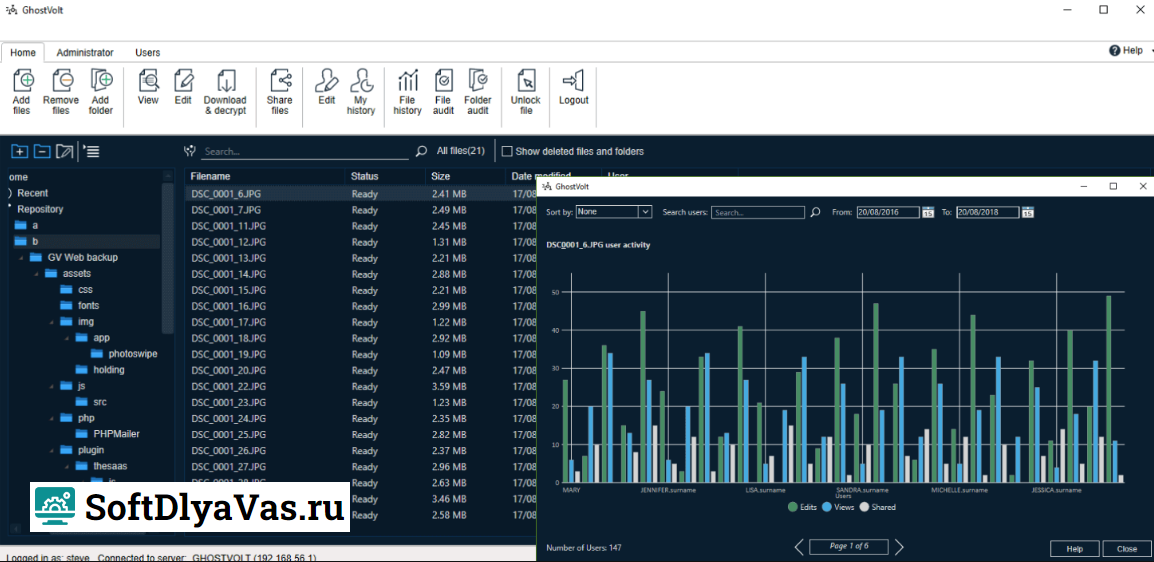The height and width of the screenshot is (562, 1154).
Task: Click the magnifier icon beside Search users
Action: point(815,212)
